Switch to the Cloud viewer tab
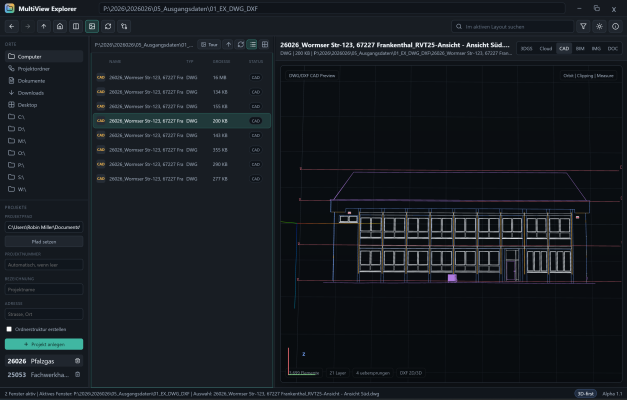The width and height of the screenshot is (627, 400). tap(545, 48)
